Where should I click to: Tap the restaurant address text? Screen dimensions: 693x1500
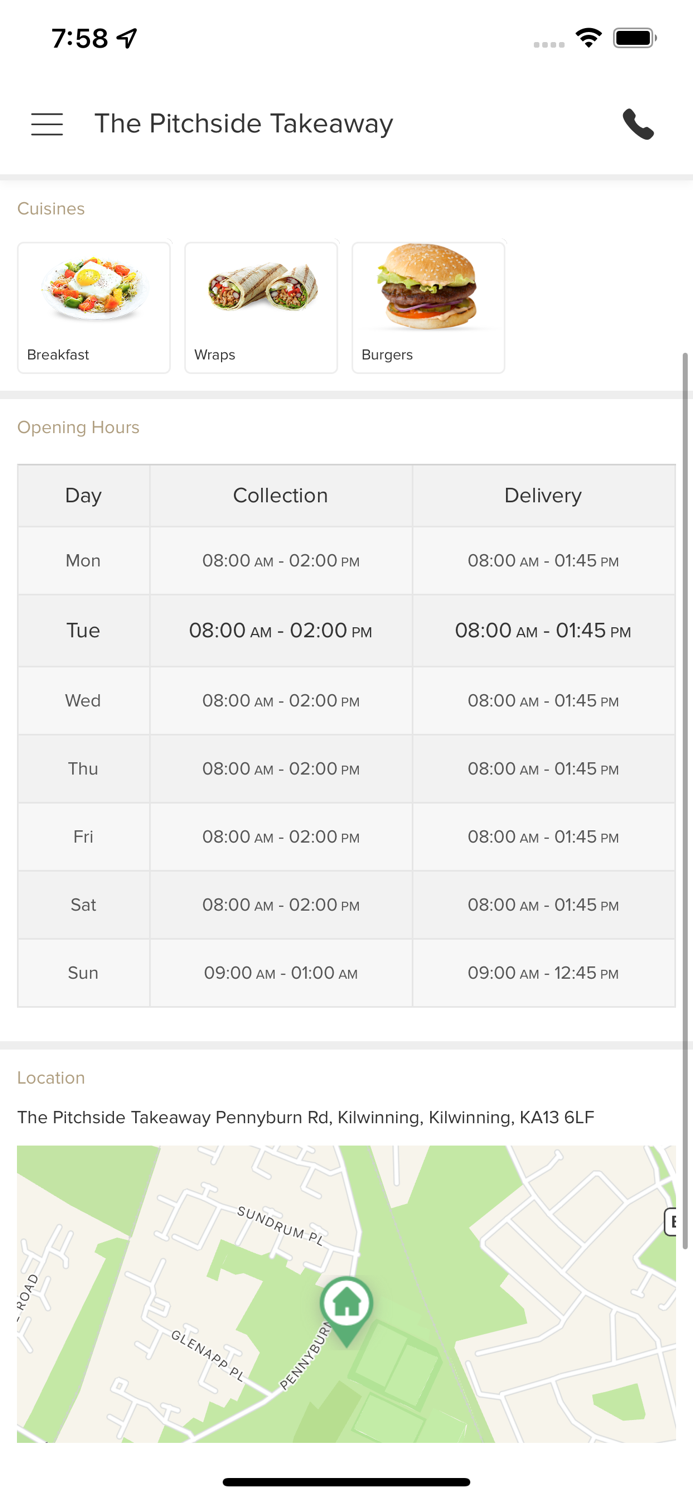306,1117
